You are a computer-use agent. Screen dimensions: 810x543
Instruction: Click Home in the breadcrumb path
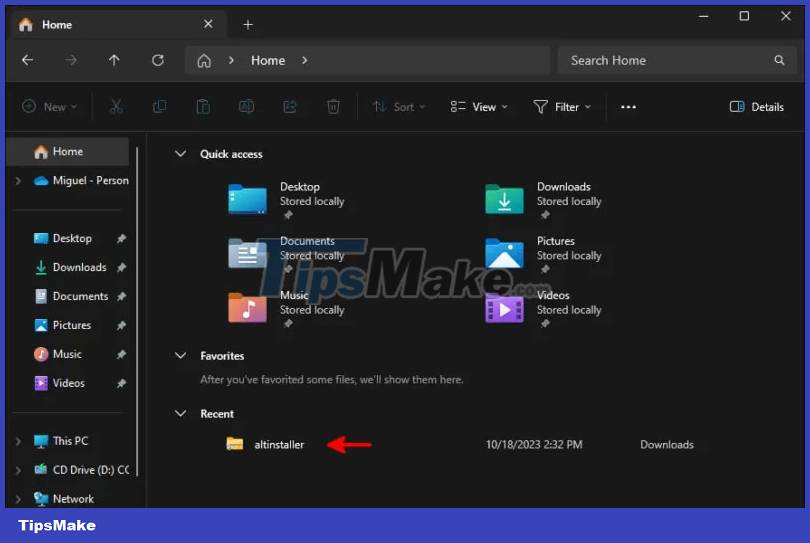268,60
